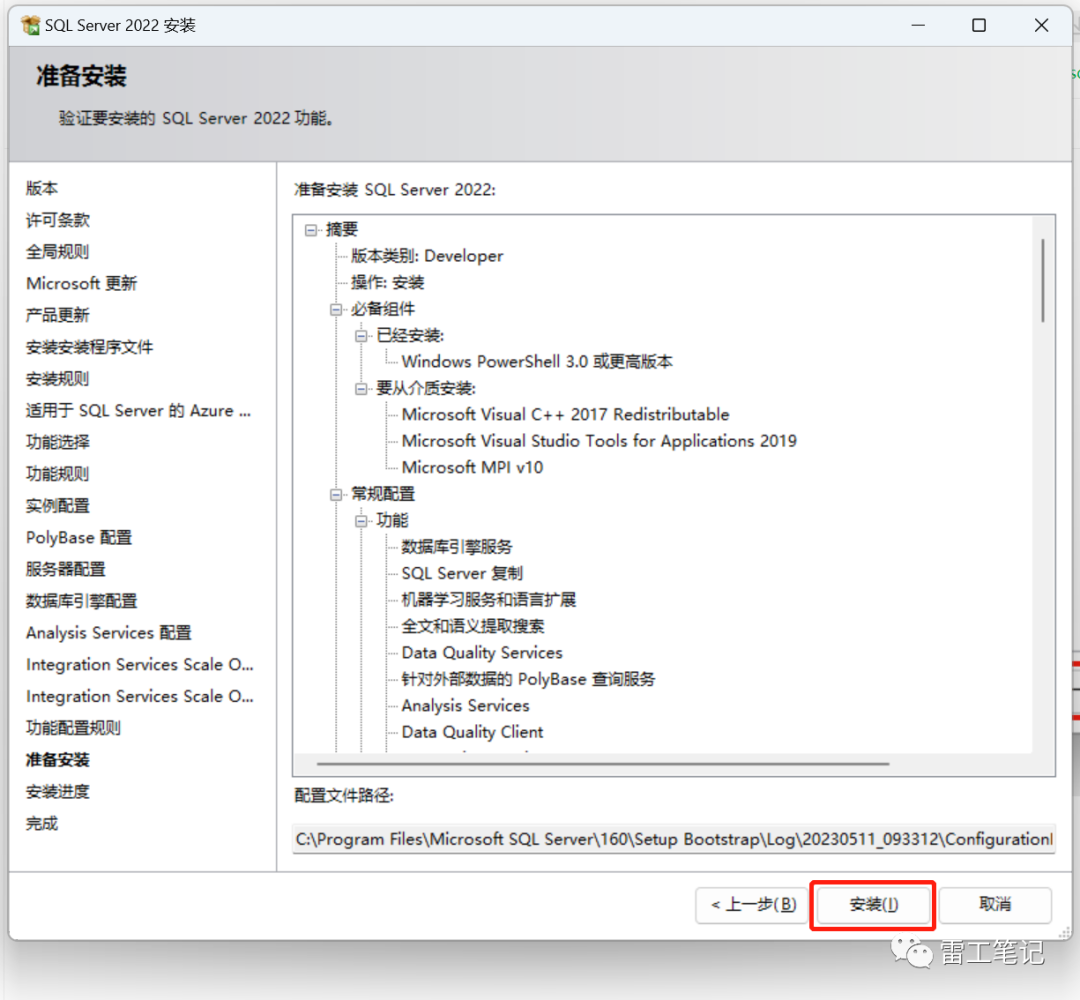Select Windows PowerShell 3.0 或更高版本 row

(x=537, y=362)
